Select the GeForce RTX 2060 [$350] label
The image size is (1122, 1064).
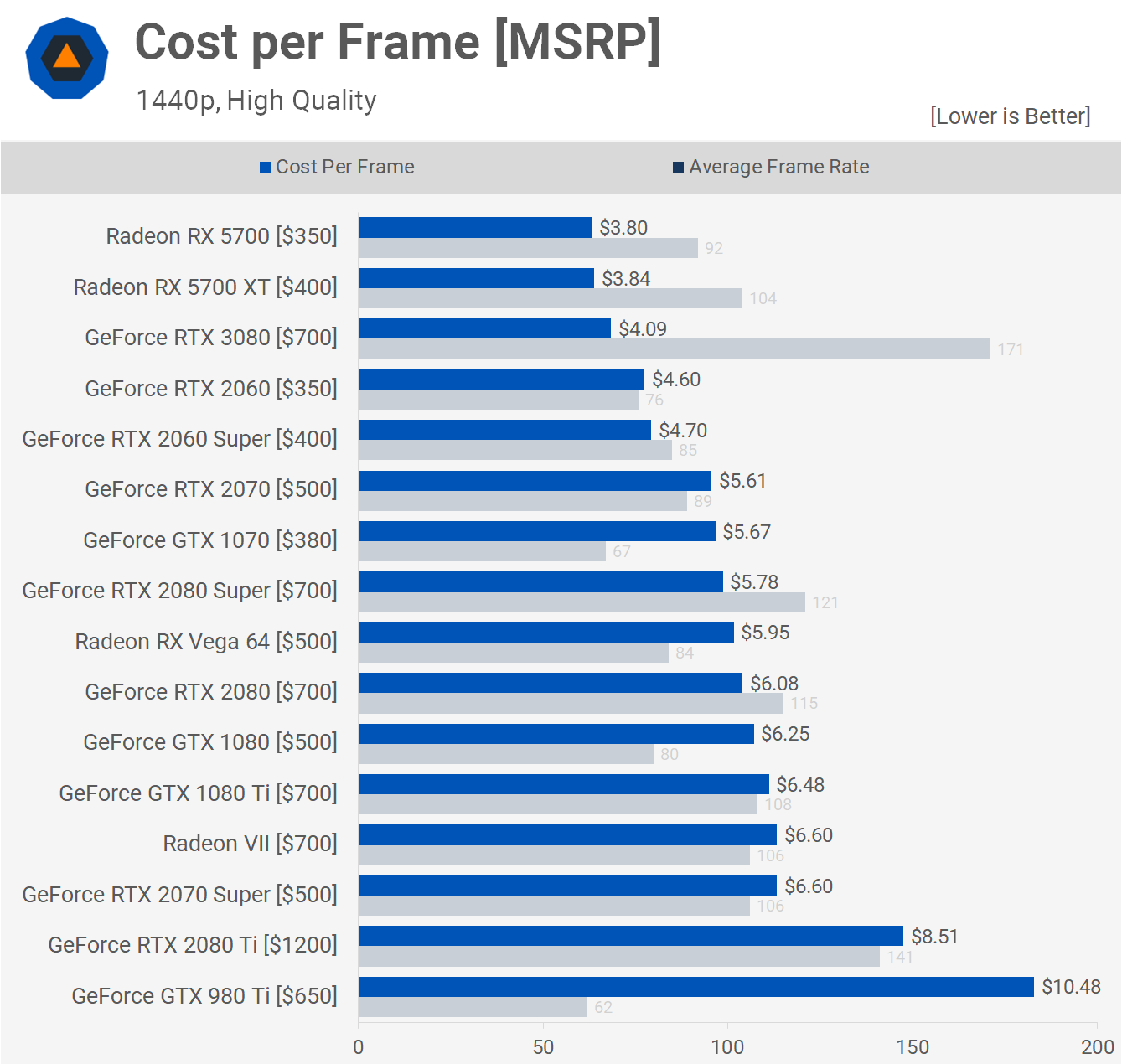click(211, 389)
